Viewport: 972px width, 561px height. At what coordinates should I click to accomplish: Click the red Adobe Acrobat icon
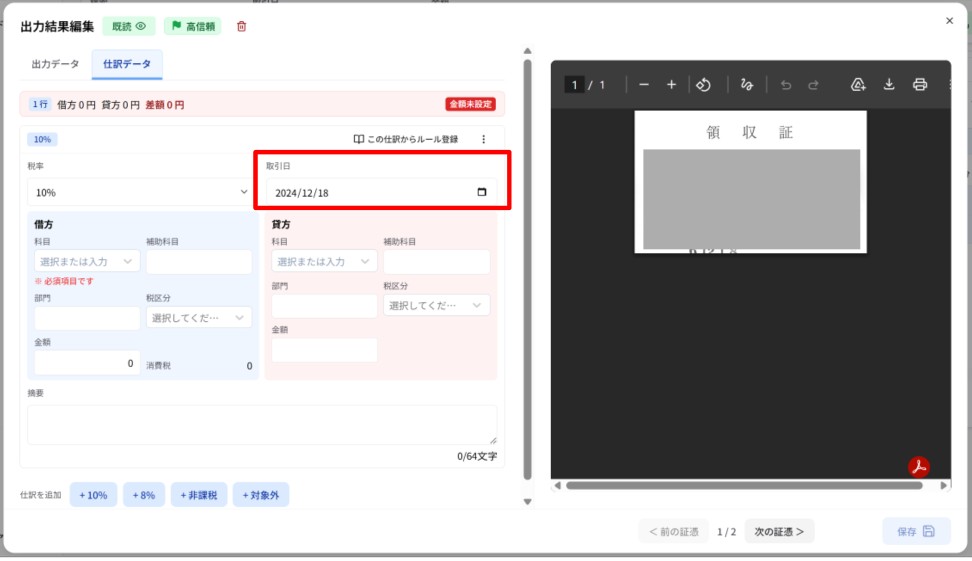coord(919,467)
